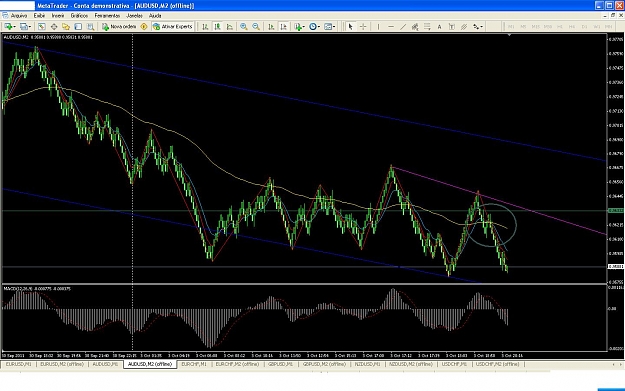Select the horizontal line drawing tool
This screenshot has width=625, height=391.
pos(391,26)
